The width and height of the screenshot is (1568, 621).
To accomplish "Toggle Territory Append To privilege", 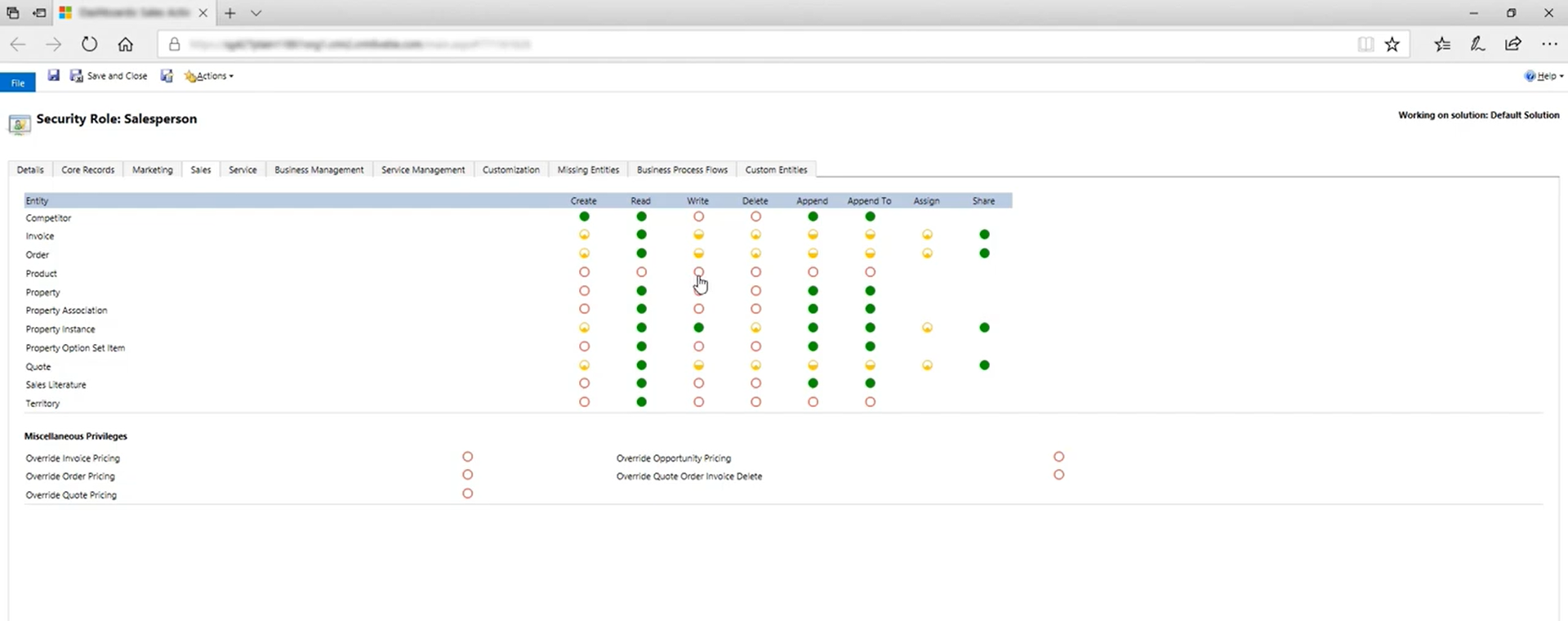I will (x=870, y=402).
